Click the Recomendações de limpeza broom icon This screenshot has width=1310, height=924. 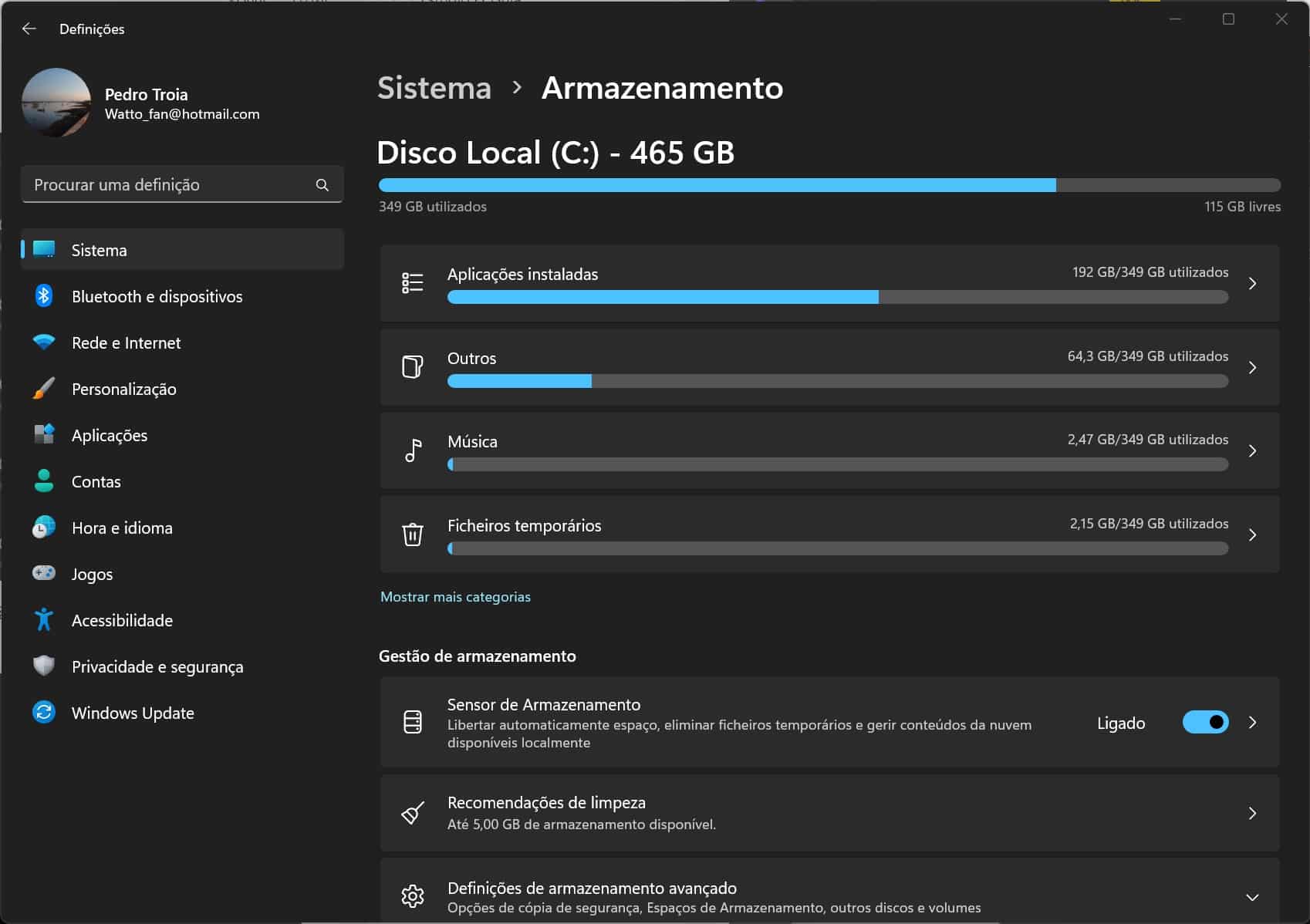point(413,813)
